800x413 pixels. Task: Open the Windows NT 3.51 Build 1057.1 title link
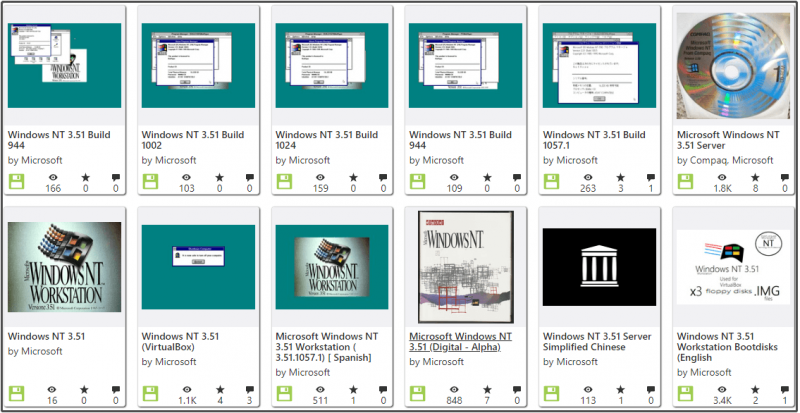[x=594, y=140]
